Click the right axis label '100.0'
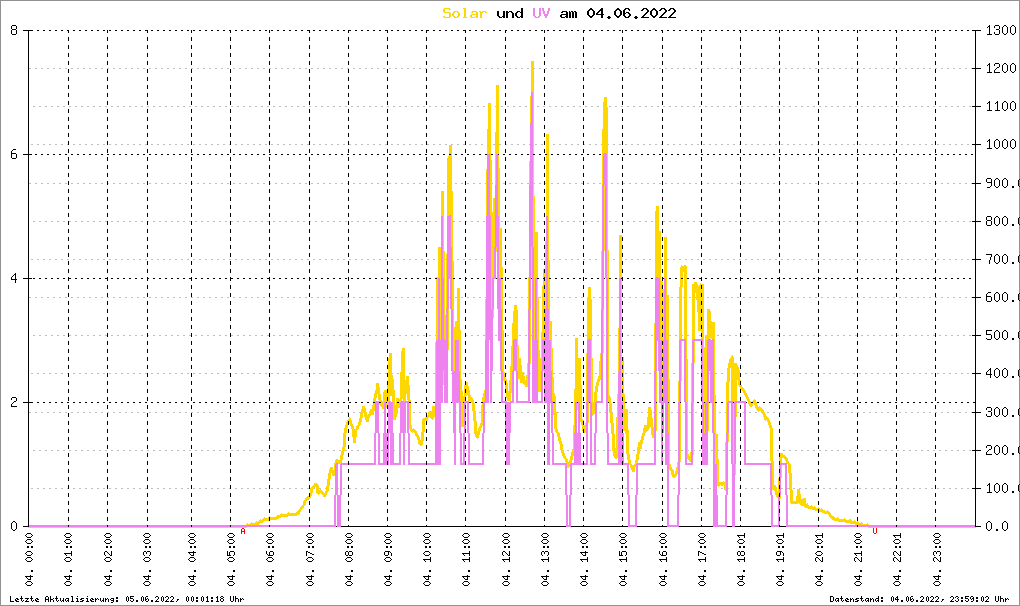The image size is (1020, 606). click(1002, 488)
